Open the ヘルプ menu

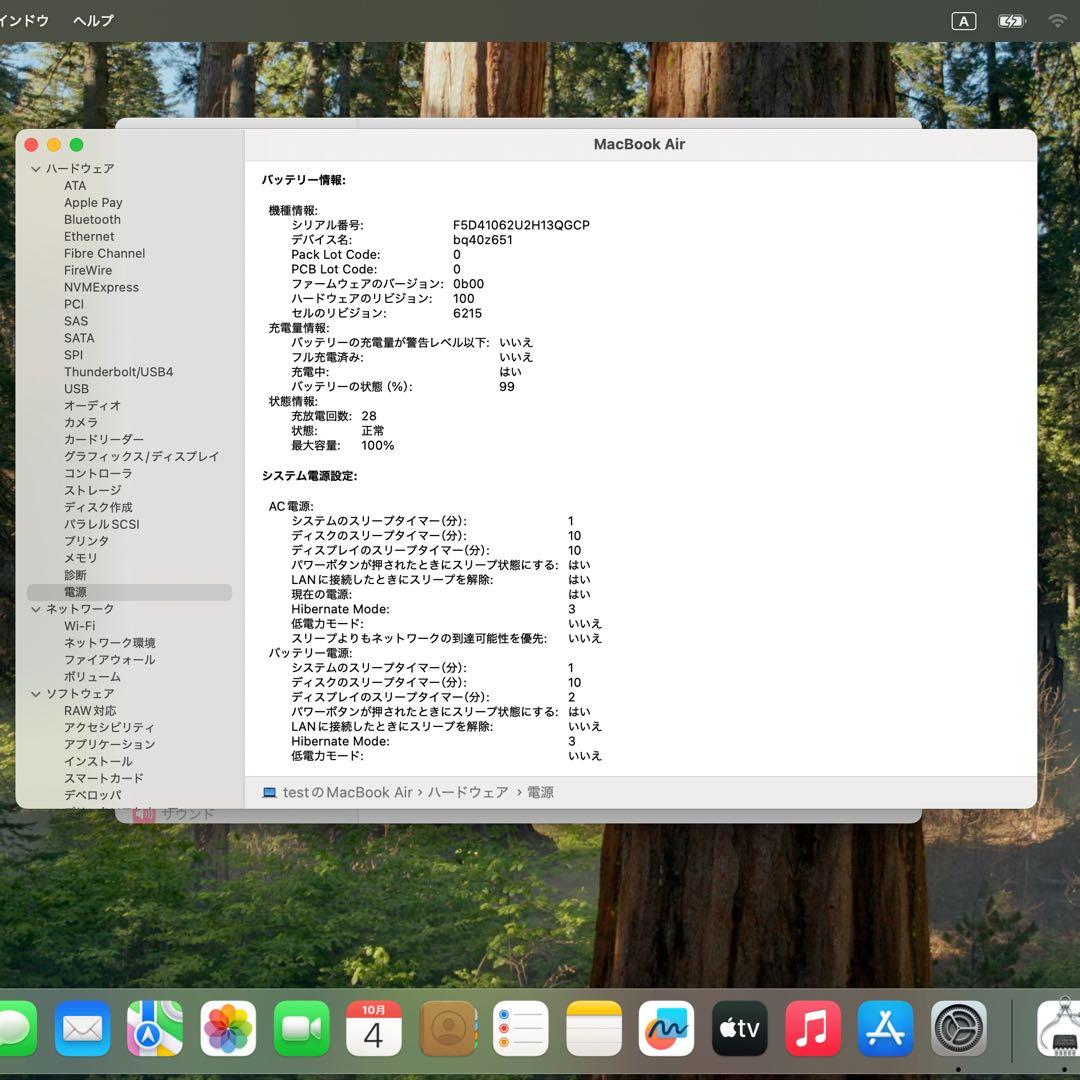[x=92, y=20]
